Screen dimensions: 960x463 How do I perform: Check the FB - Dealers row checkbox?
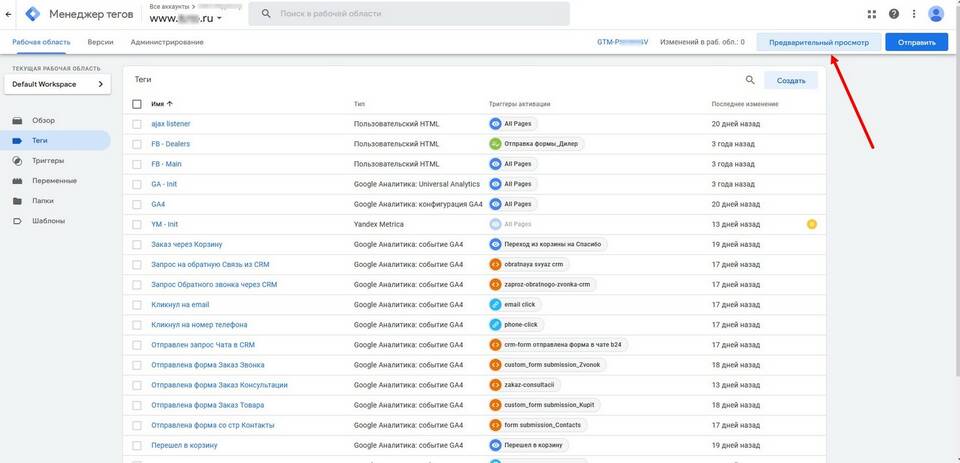137,144
